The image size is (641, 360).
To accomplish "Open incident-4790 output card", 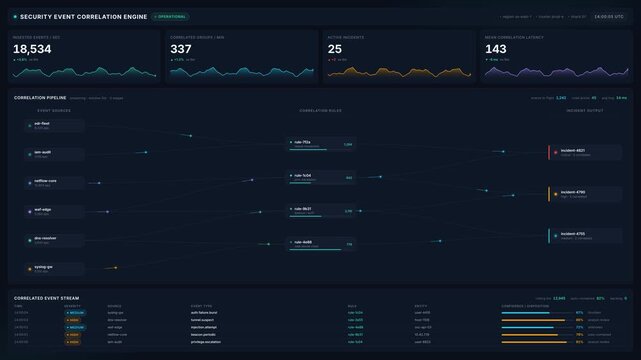I will click(585, 194).
